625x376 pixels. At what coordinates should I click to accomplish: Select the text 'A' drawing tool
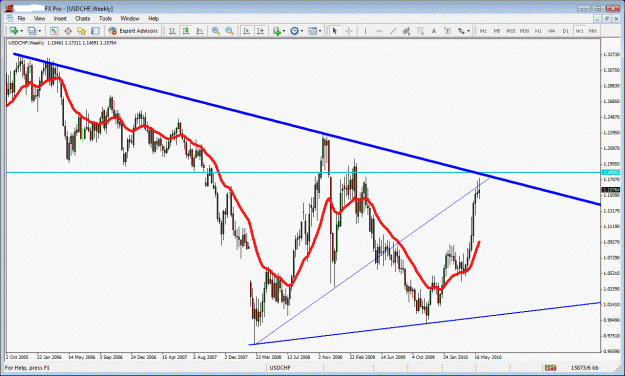[434, 31]
